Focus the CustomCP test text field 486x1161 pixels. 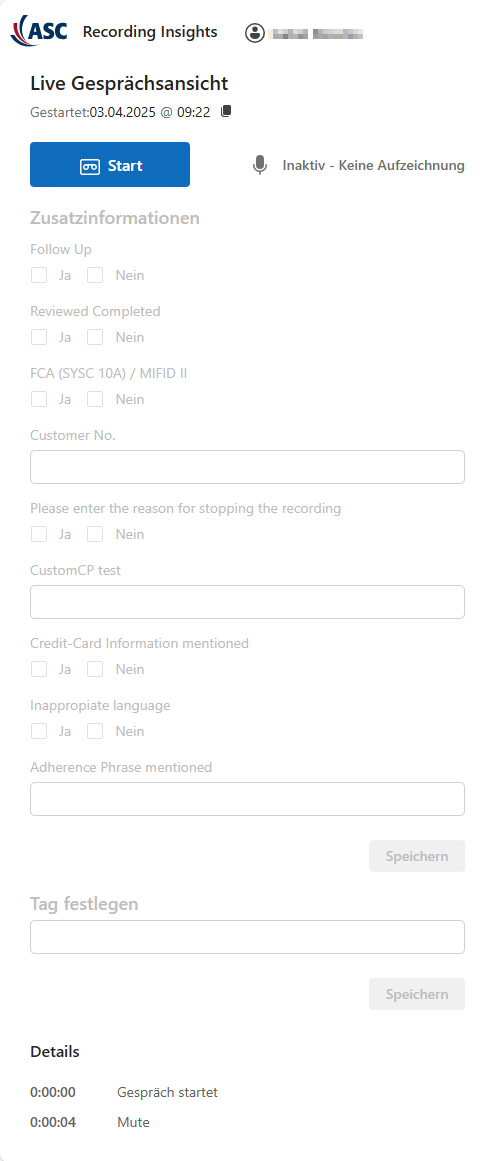247,602
